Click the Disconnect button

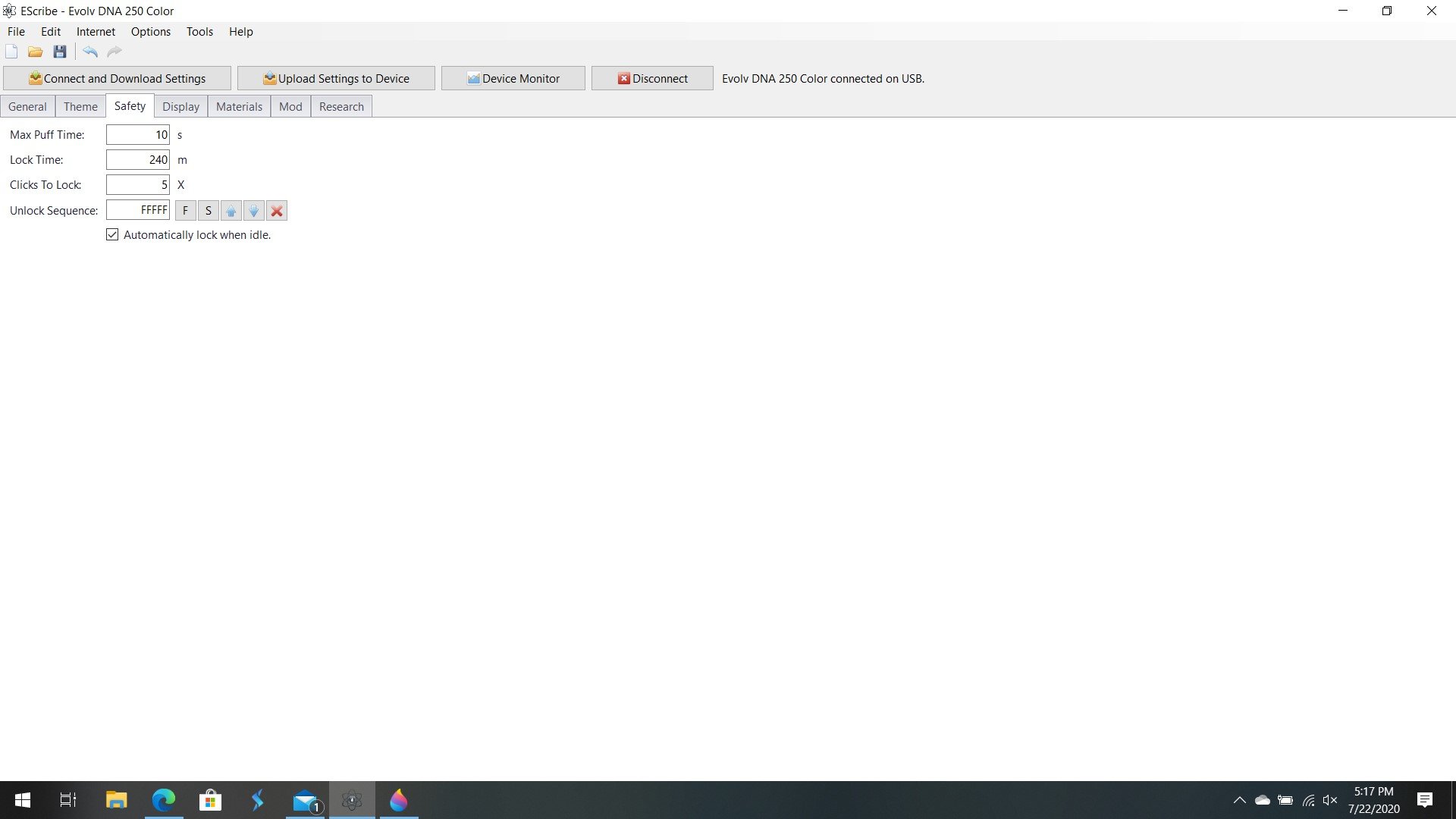(x=652, y=79)
